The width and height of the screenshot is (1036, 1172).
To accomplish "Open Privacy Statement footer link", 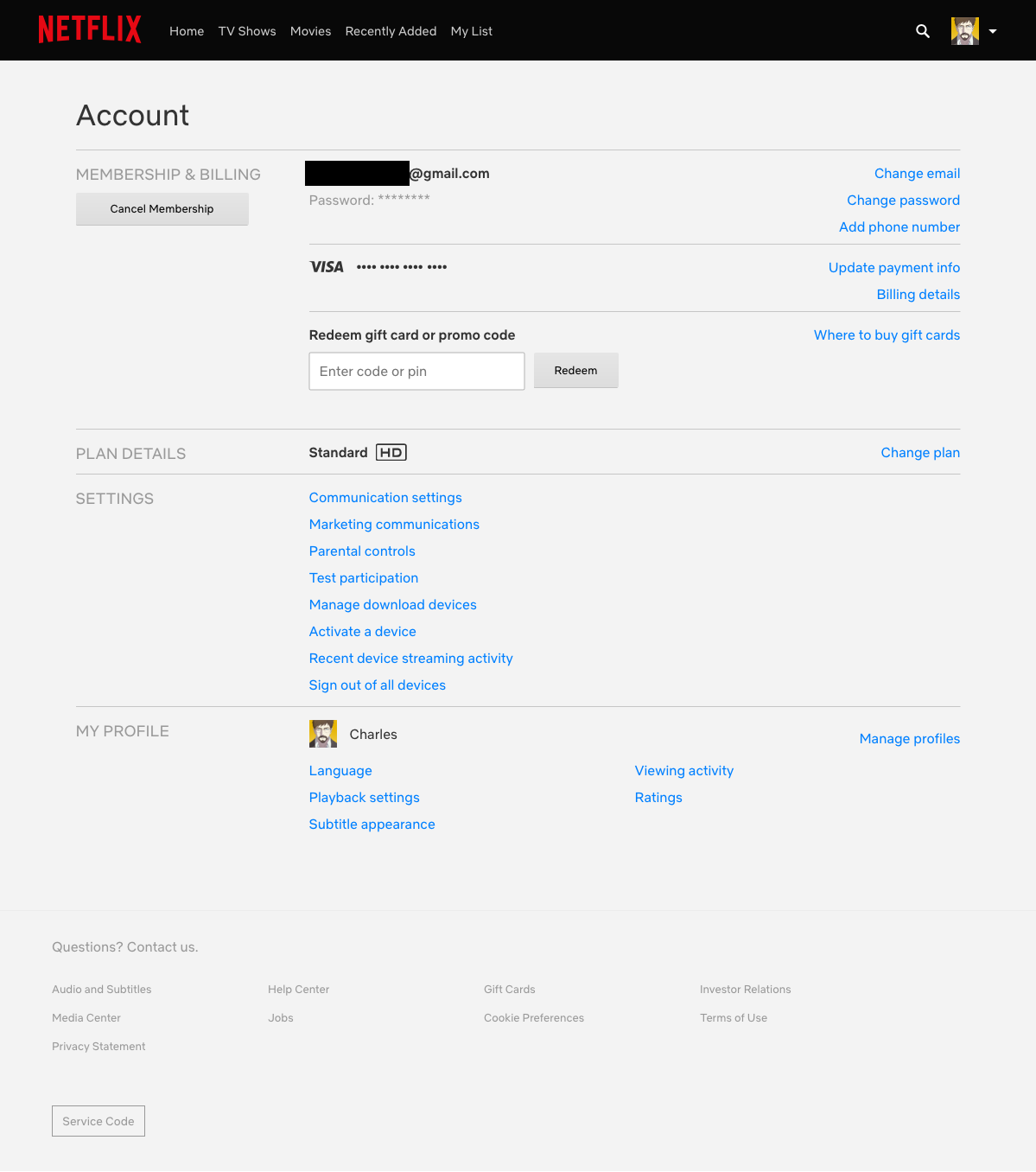I will tap(99, 1047).
